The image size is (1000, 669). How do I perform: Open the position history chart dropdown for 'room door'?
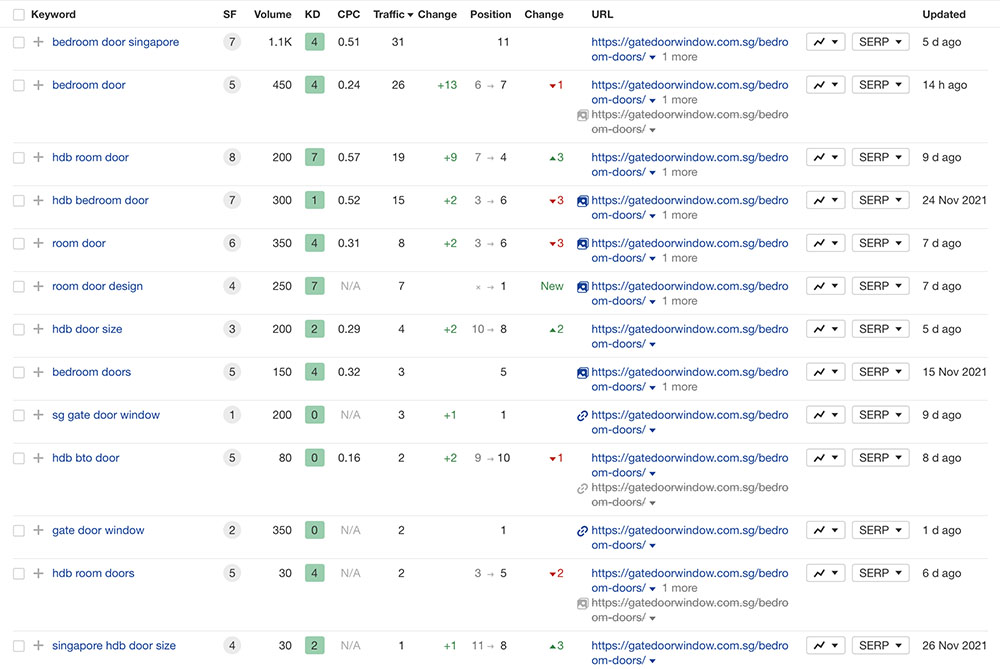coord(825,243)
